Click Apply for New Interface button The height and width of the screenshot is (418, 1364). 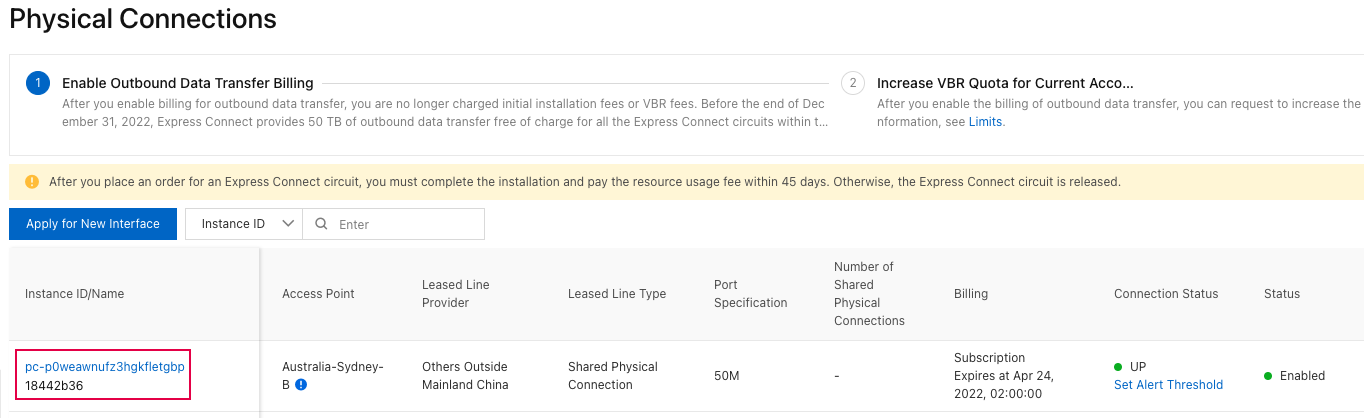point(93,224)
